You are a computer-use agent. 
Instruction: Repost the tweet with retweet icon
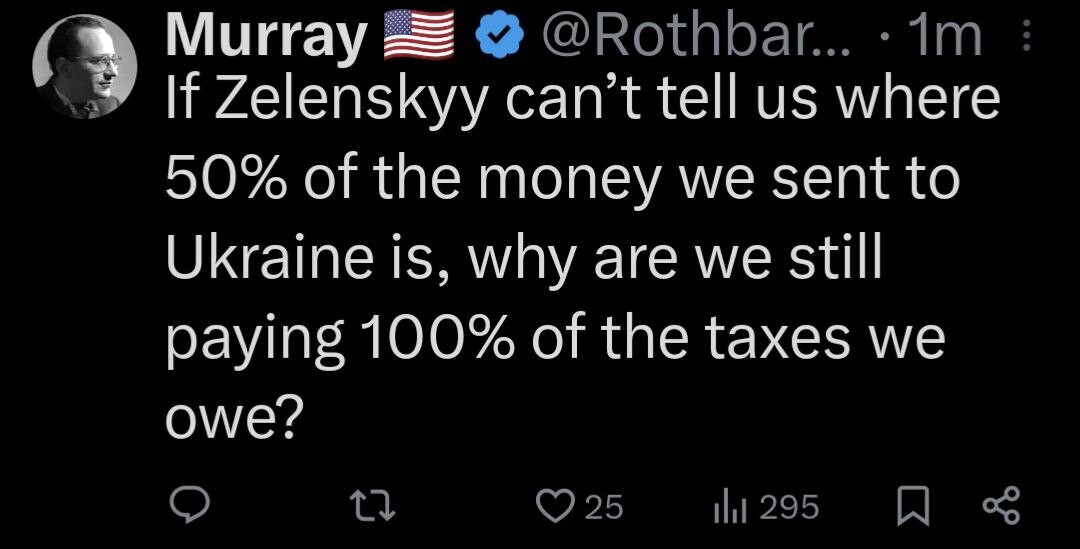tap(380, 507)
